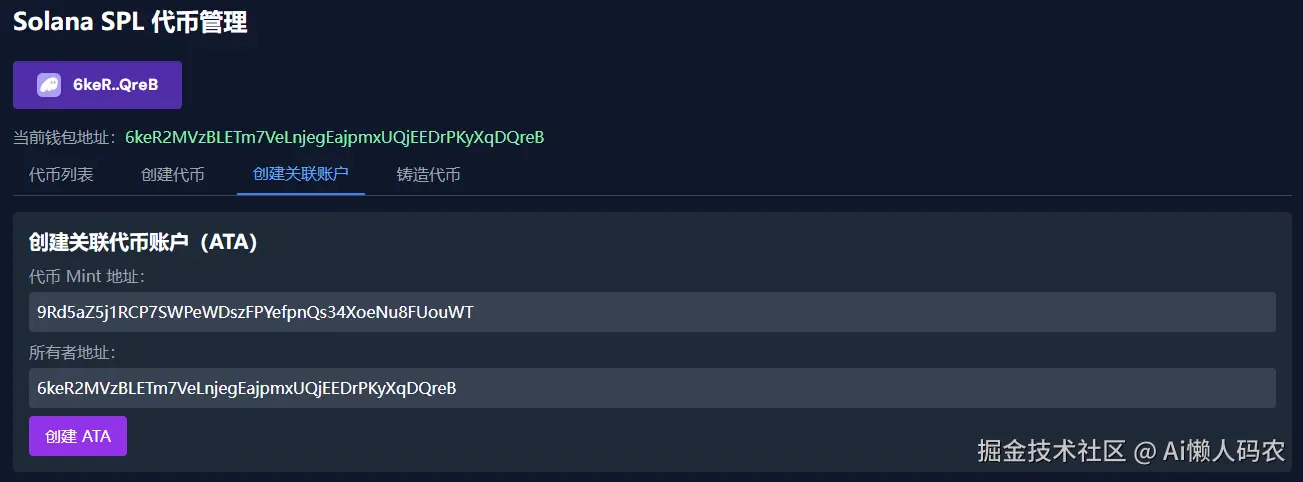Select the 创建关联账户 tab

pos(300,174)
